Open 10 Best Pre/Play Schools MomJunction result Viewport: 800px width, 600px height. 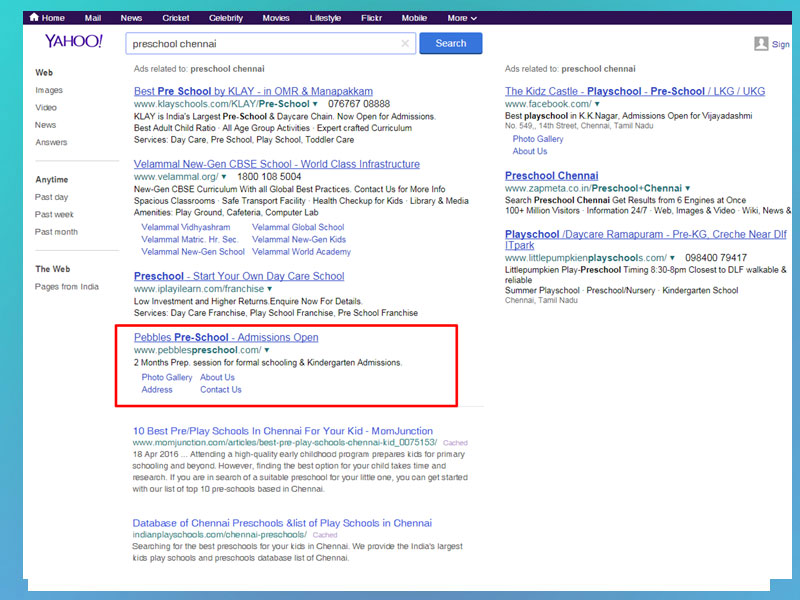[x=283, y=431]
